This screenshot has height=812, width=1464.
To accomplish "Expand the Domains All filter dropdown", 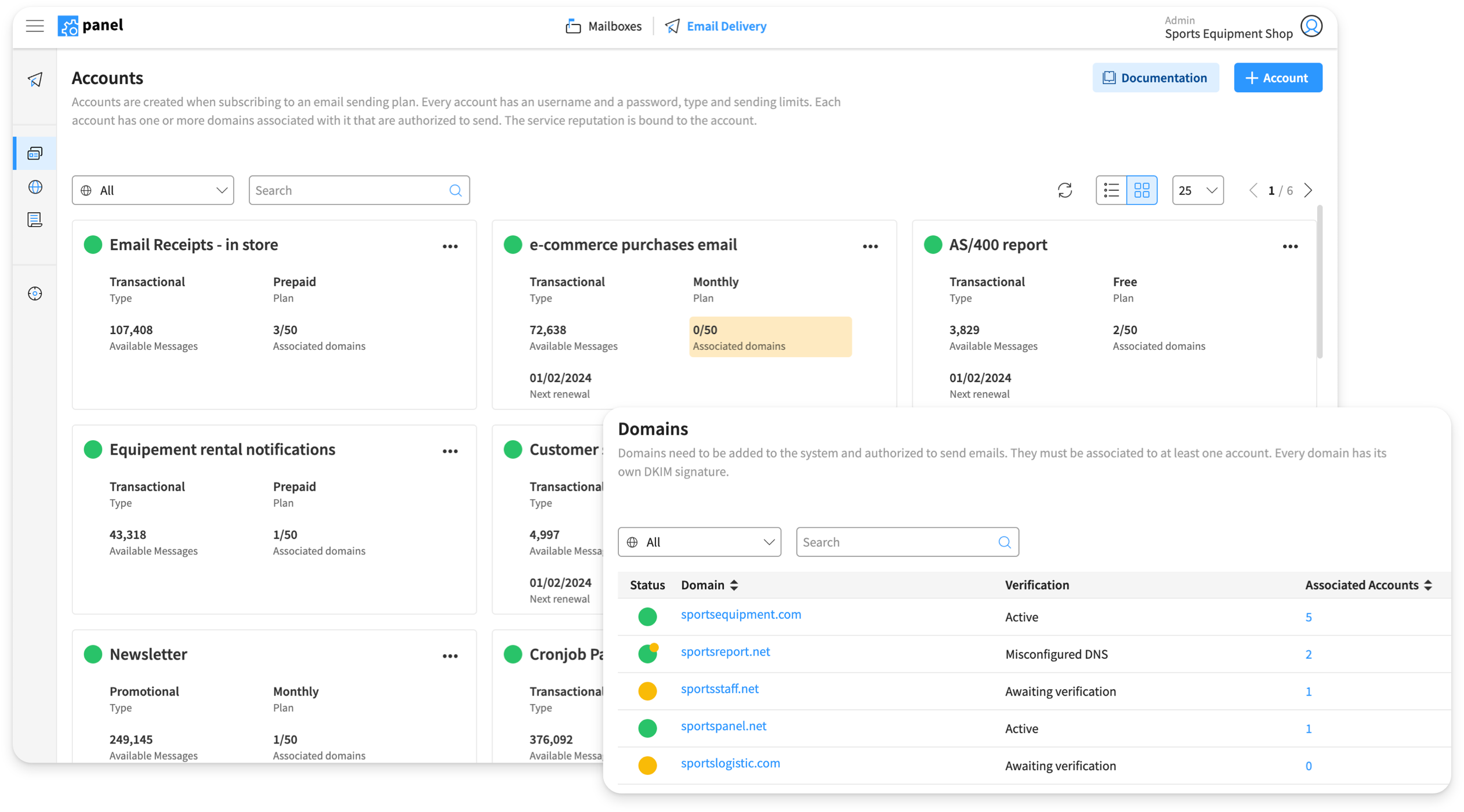I will [699, 542].
